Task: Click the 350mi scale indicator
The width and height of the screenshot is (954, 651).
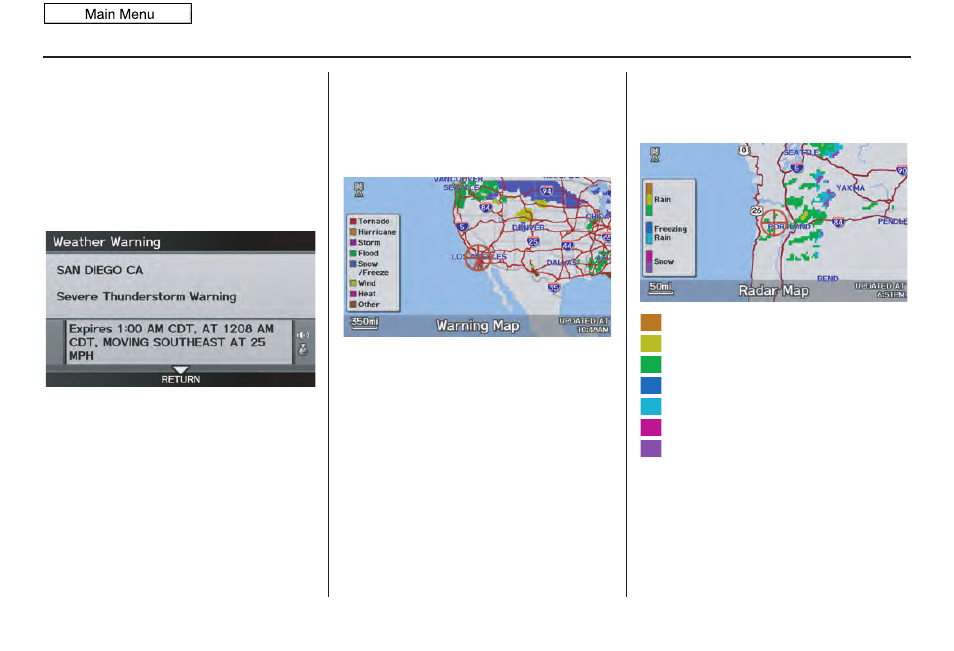Action: click(x=364, y=322)
